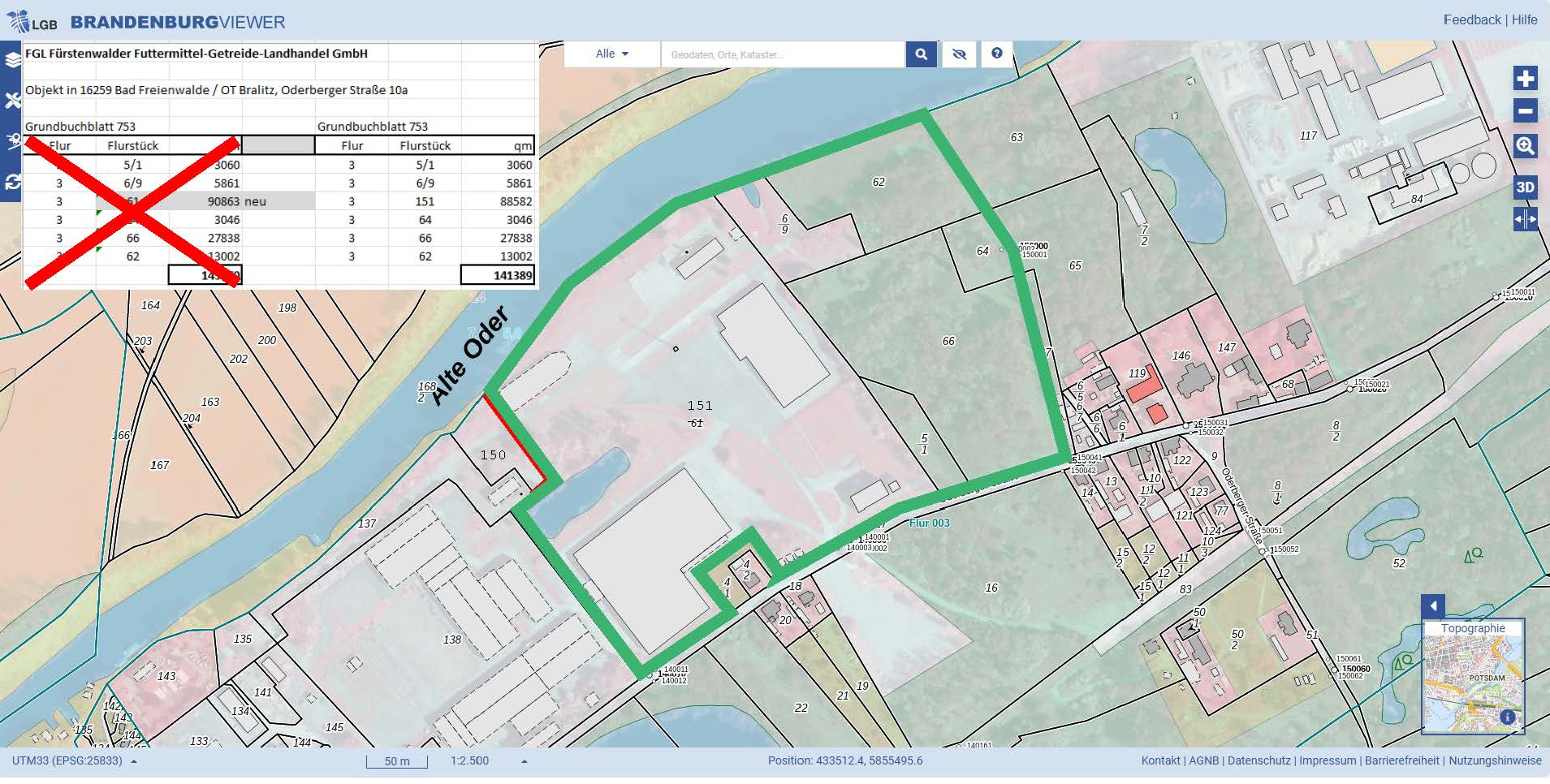Click the 50 m scale bar

pyautogui.click(x=397, y=761)
